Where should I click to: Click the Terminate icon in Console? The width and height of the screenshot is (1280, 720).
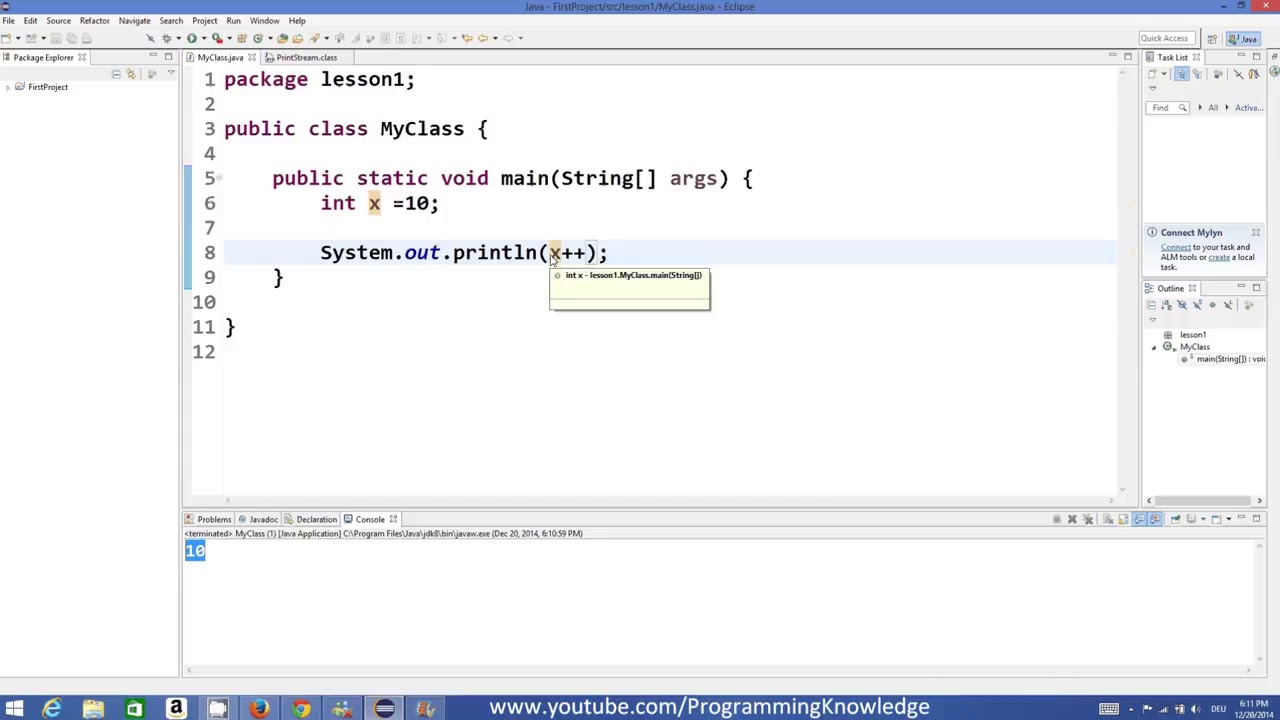click(x=1057, y=519)
